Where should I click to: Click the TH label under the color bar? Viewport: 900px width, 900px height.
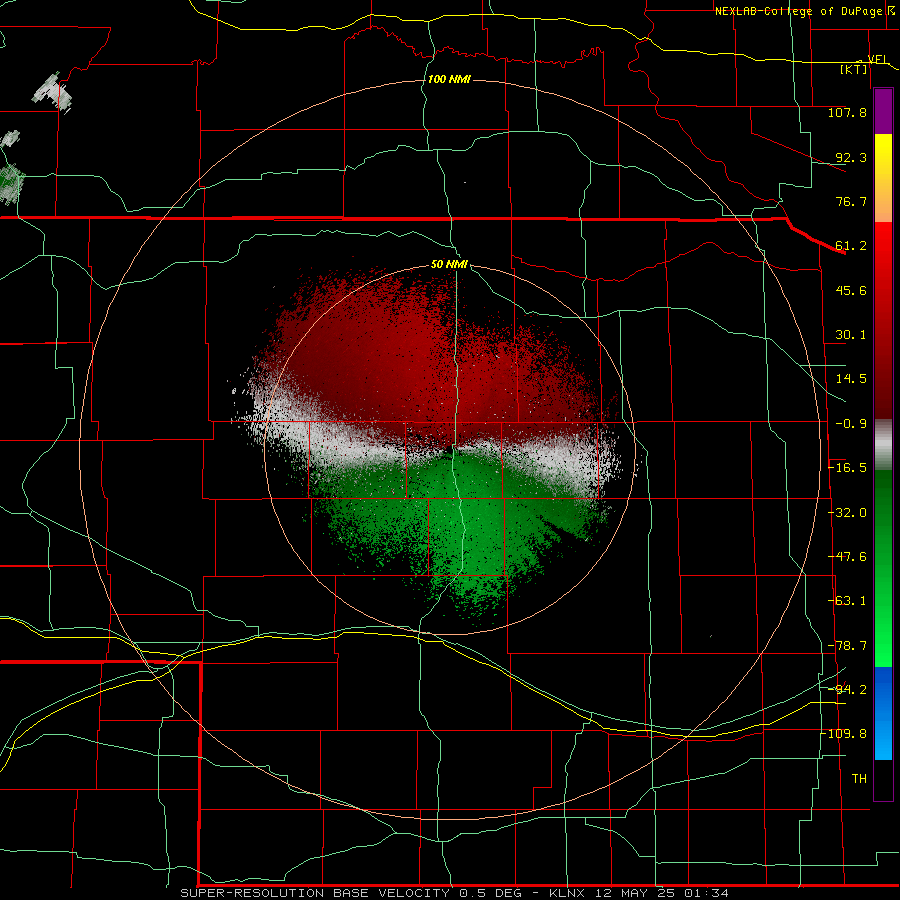coord(859,779)
